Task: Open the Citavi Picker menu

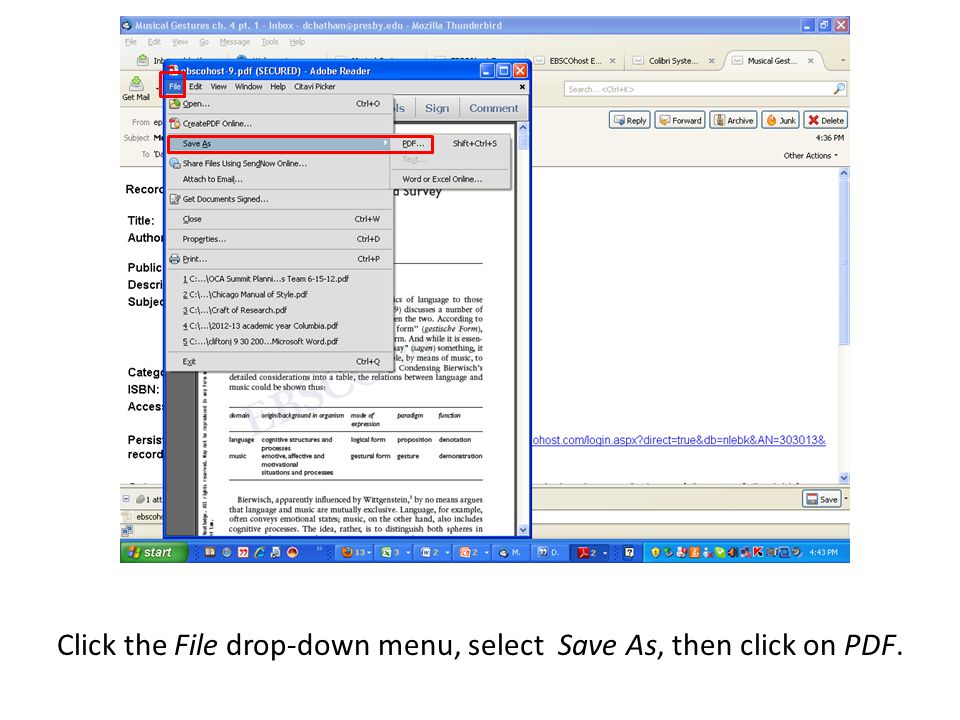Action: (315, 86)
